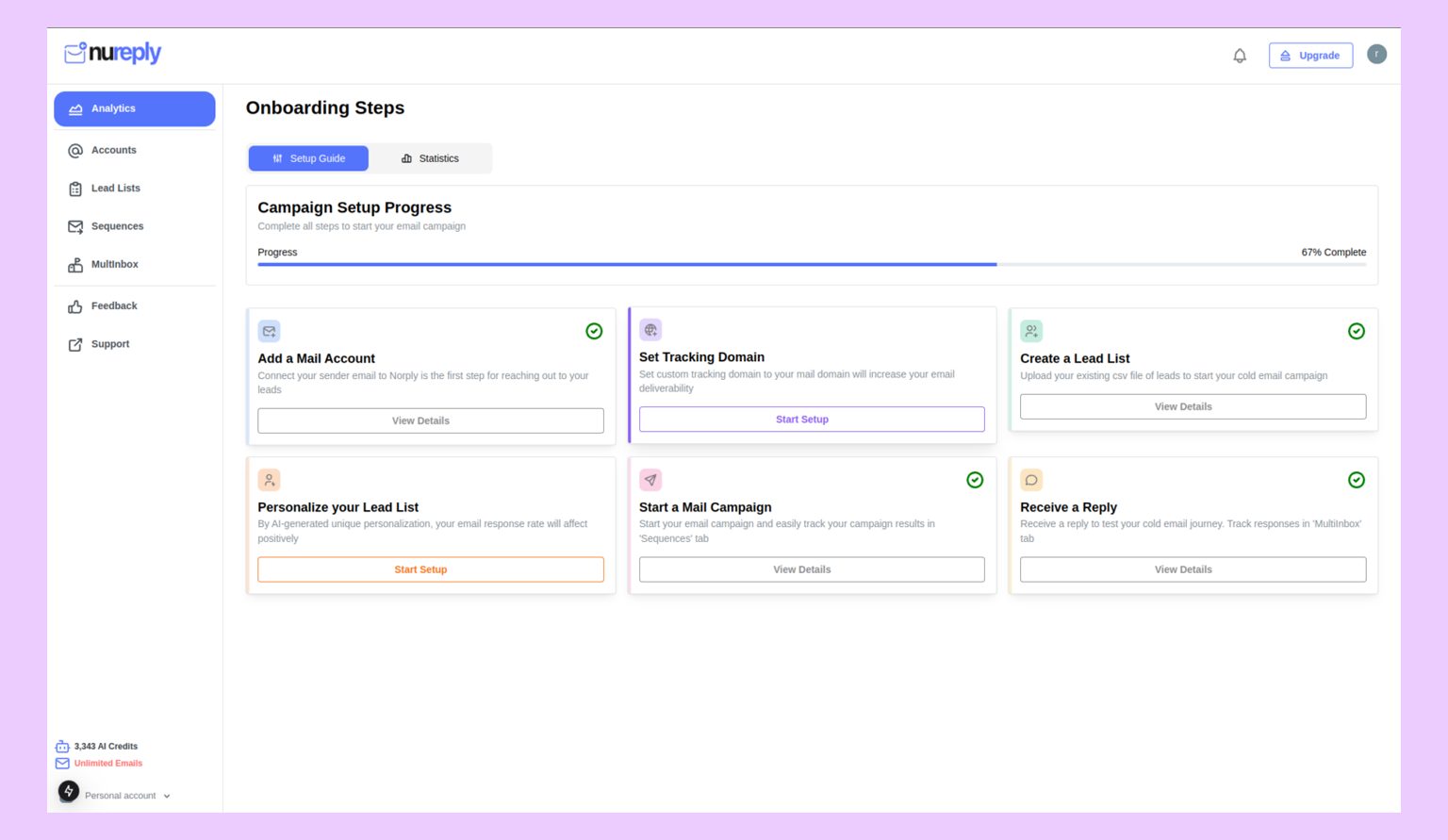This screenshot has width=1448, height=840.
Task: Click Start Setup for Set Tracking Domain
Action: [811, 419]
